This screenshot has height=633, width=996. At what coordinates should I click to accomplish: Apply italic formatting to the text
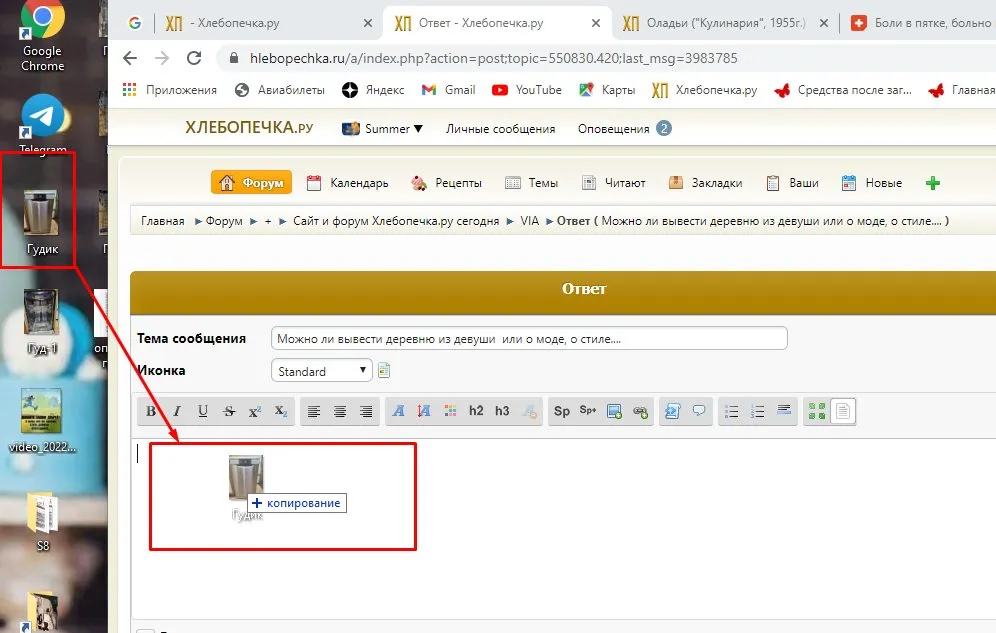(177, 411)
